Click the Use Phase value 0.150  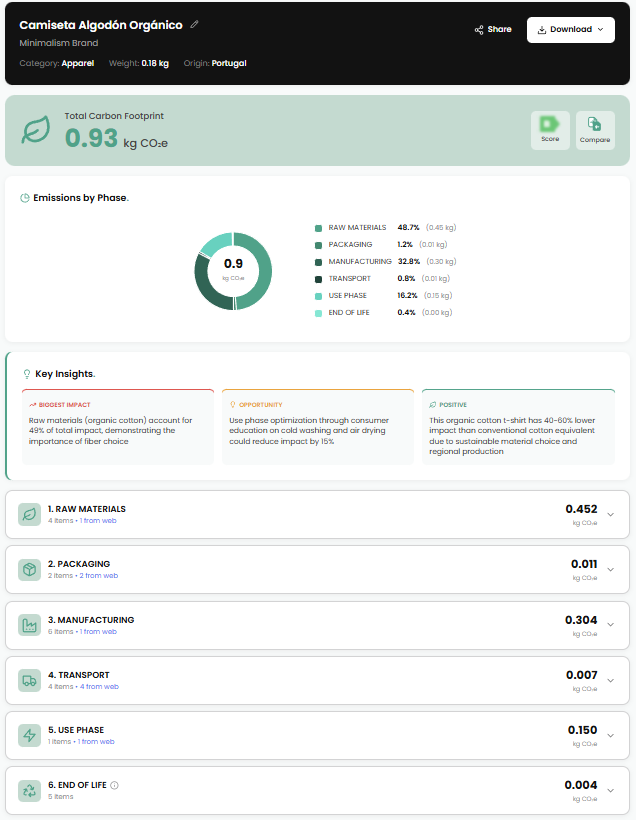point(583,730)
